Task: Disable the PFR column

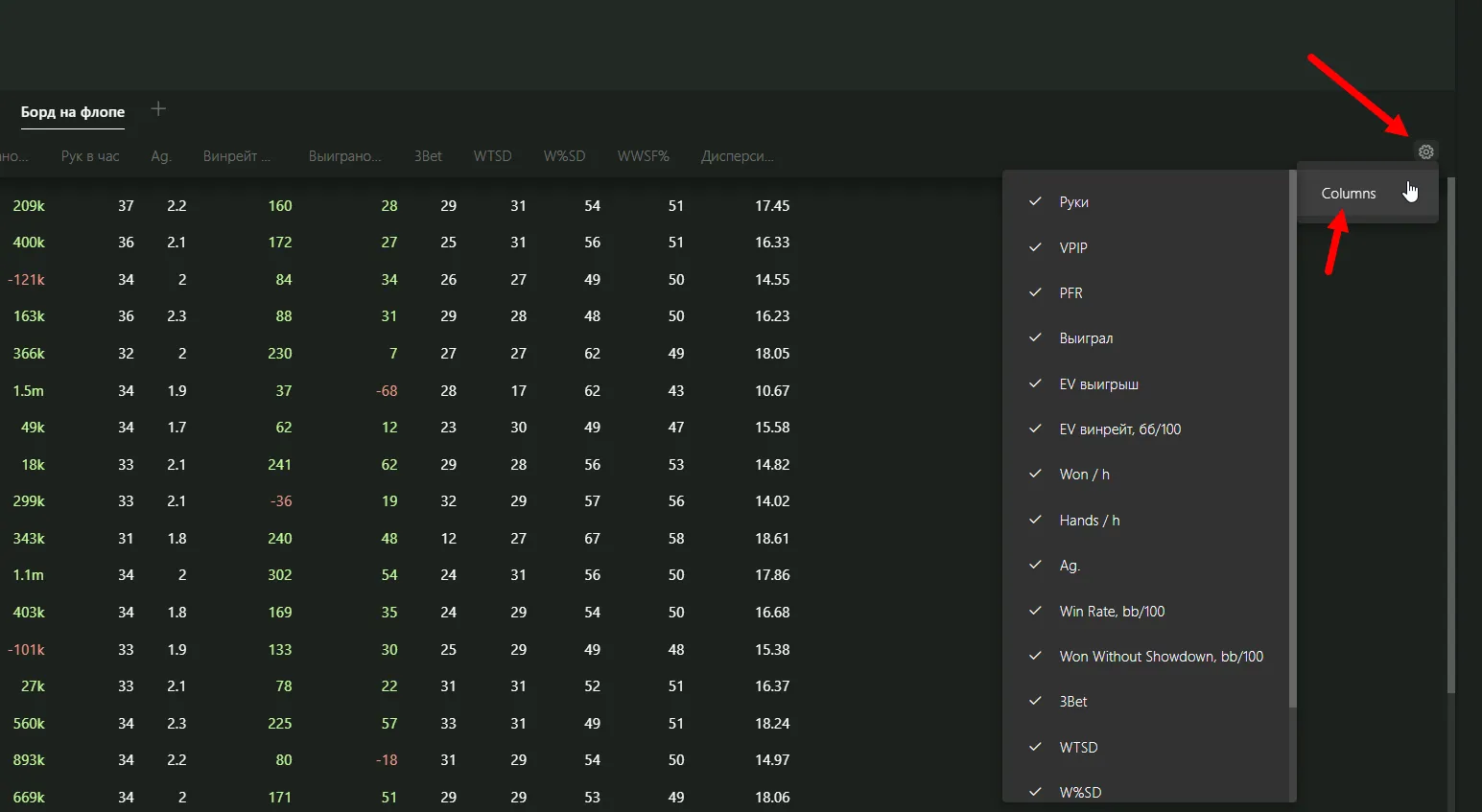Action: pos(1036,293)
